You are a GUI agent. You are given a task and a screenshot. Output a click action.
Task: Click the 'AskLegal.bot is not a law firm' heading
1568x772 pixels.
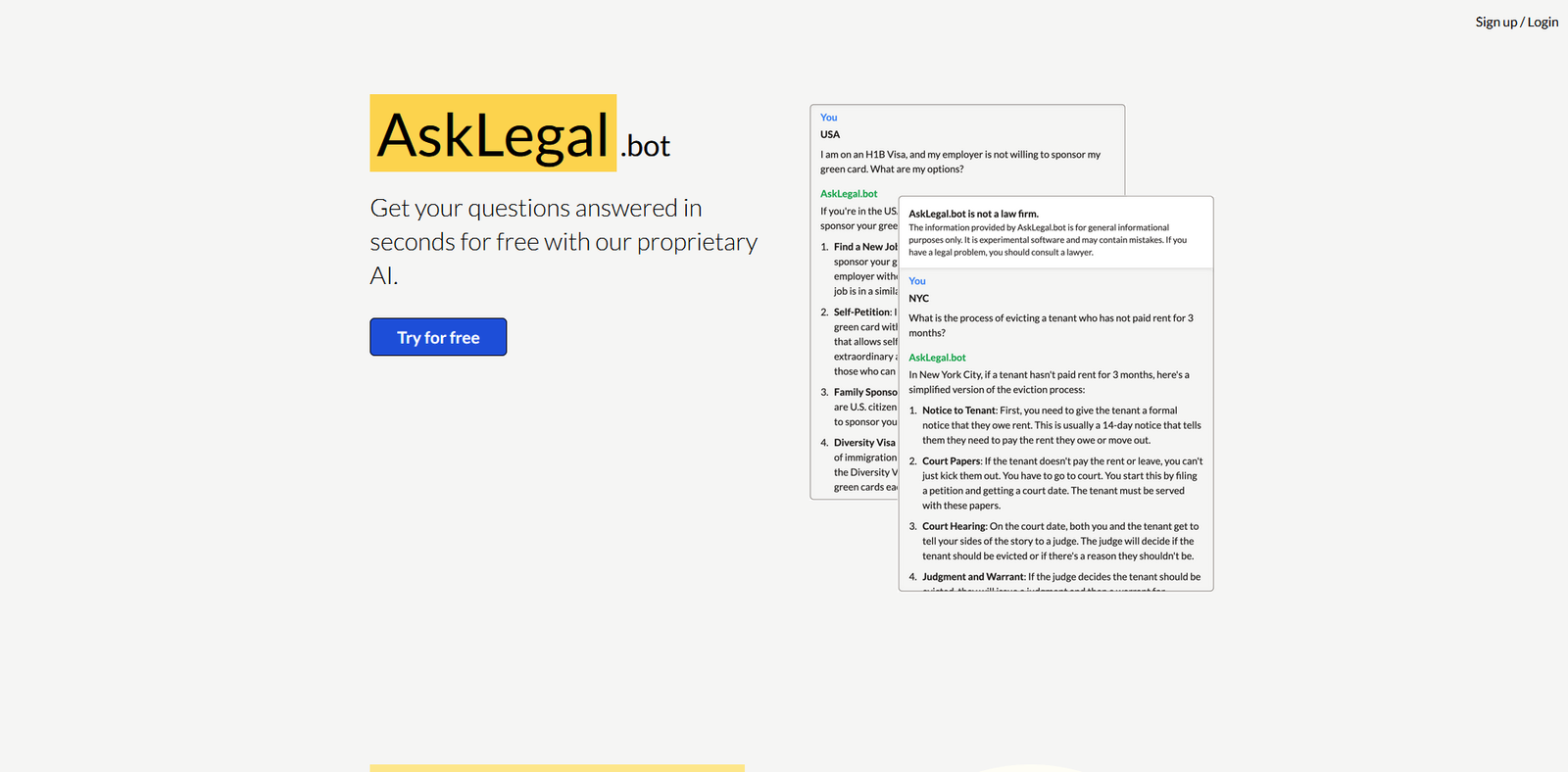[973, 214]
